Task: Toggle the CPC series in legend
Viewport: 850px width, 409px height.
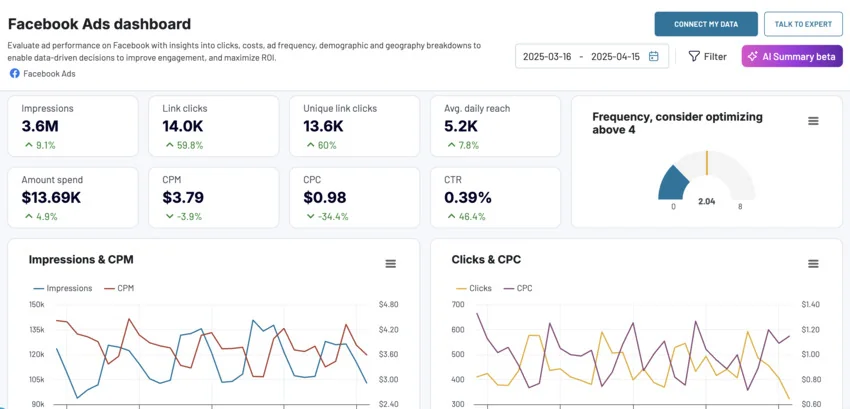Action: point(518,288)
